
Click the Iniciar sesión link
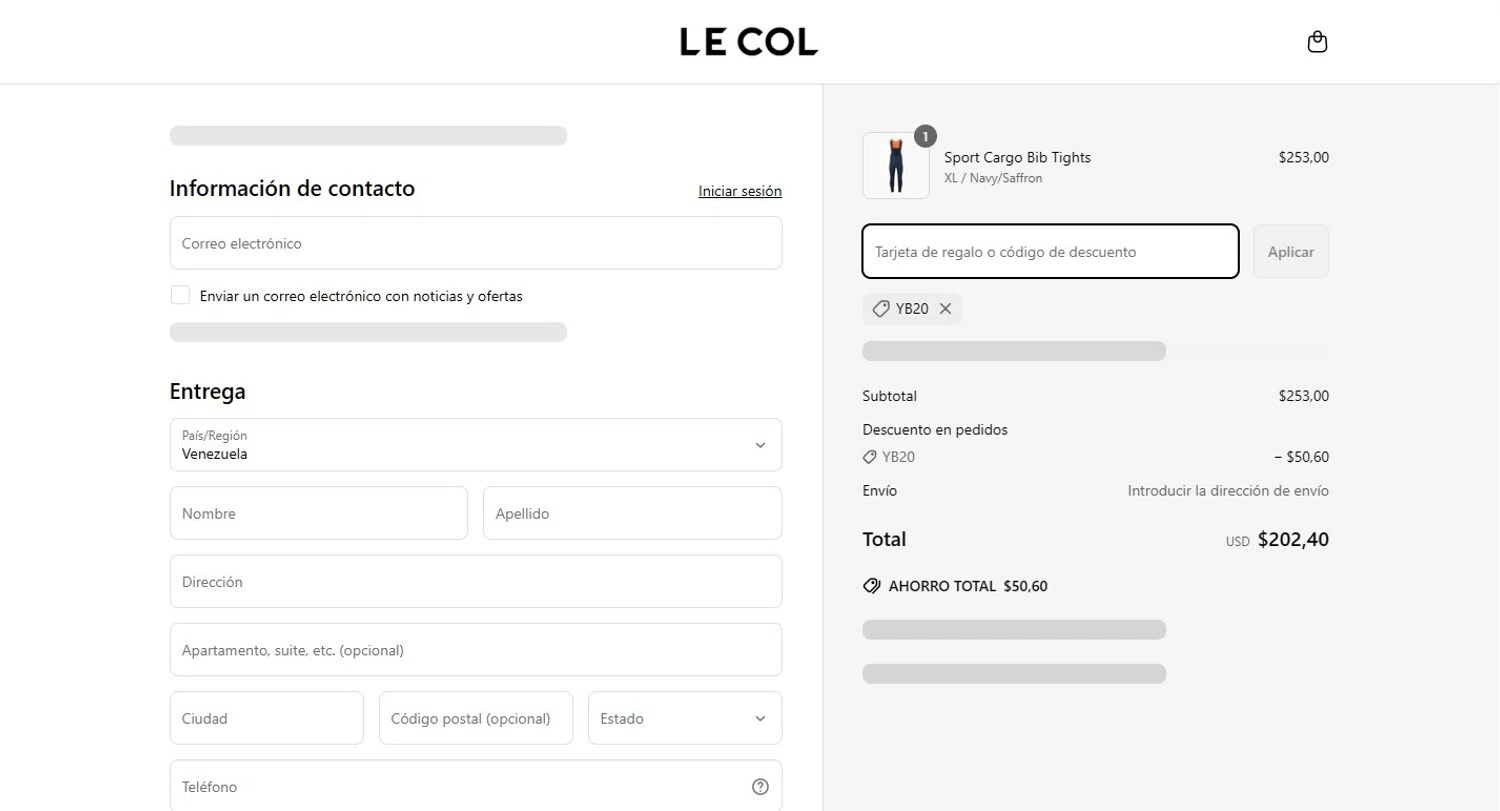tap(740, 191)
